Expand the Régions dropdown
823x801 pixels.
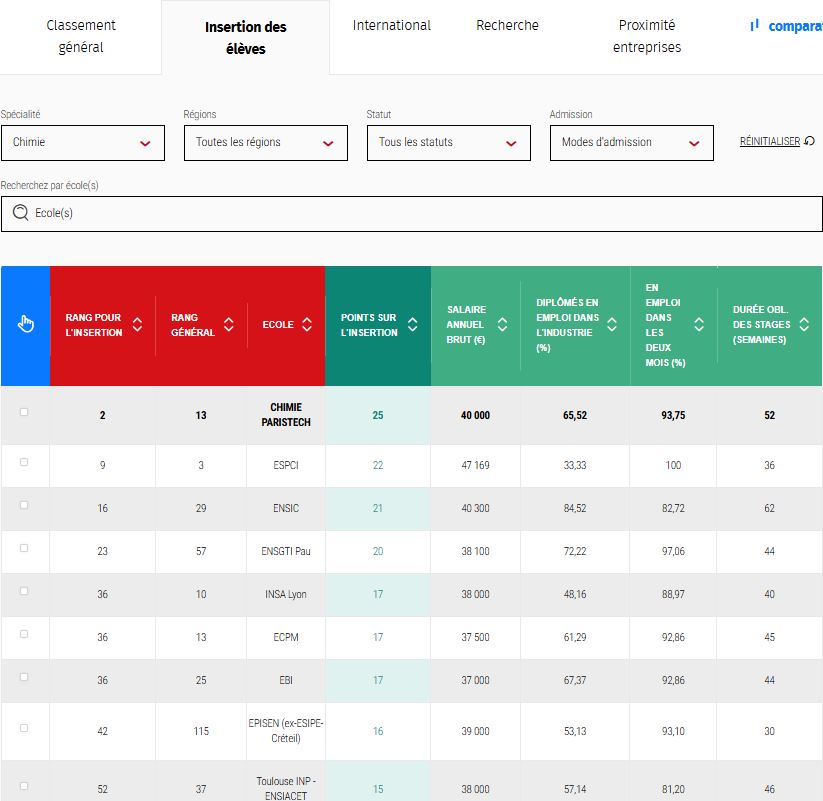pos(265,143)
